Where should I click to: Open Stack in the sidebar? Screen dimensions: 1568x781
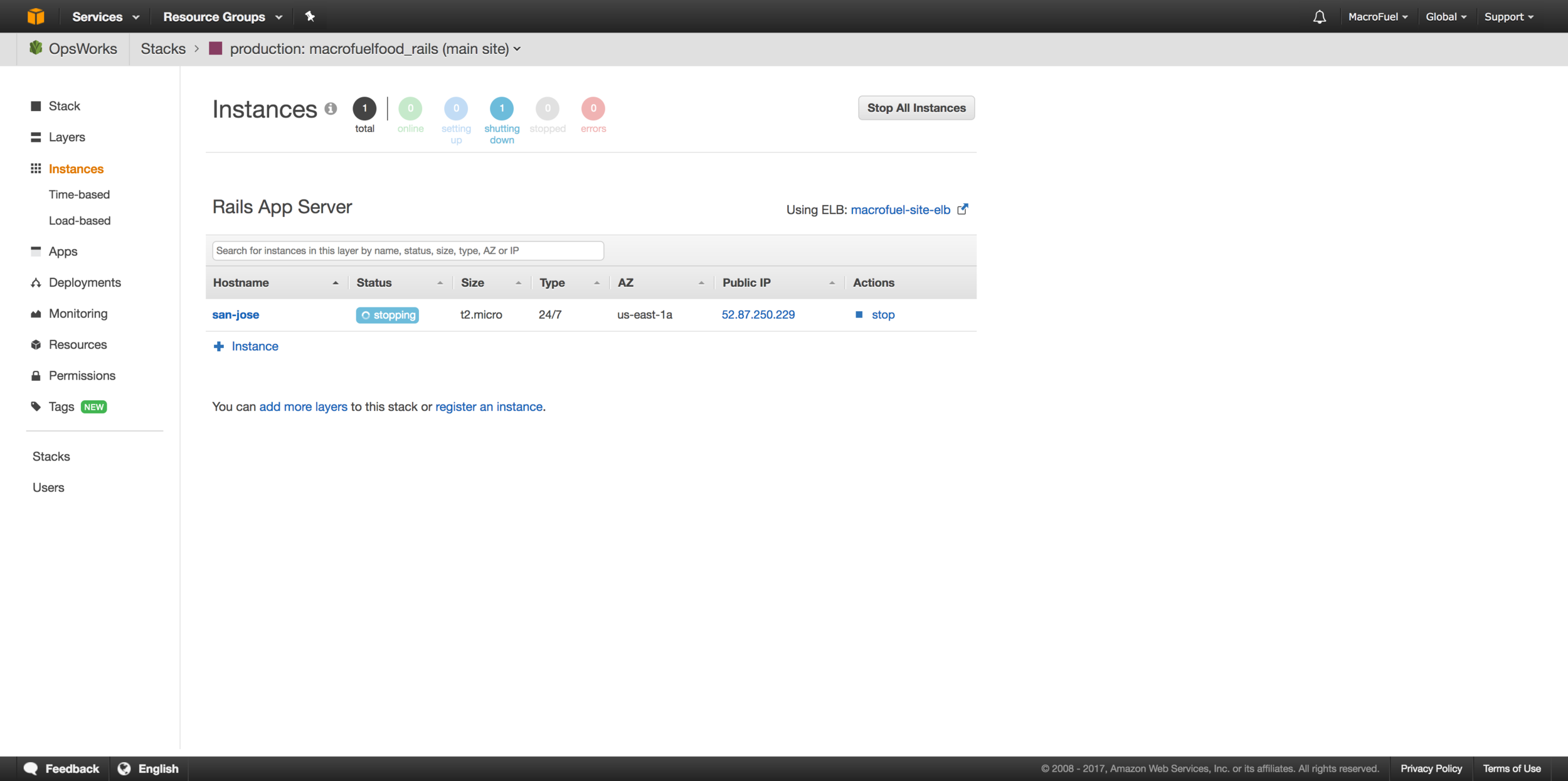click(64, 106)
